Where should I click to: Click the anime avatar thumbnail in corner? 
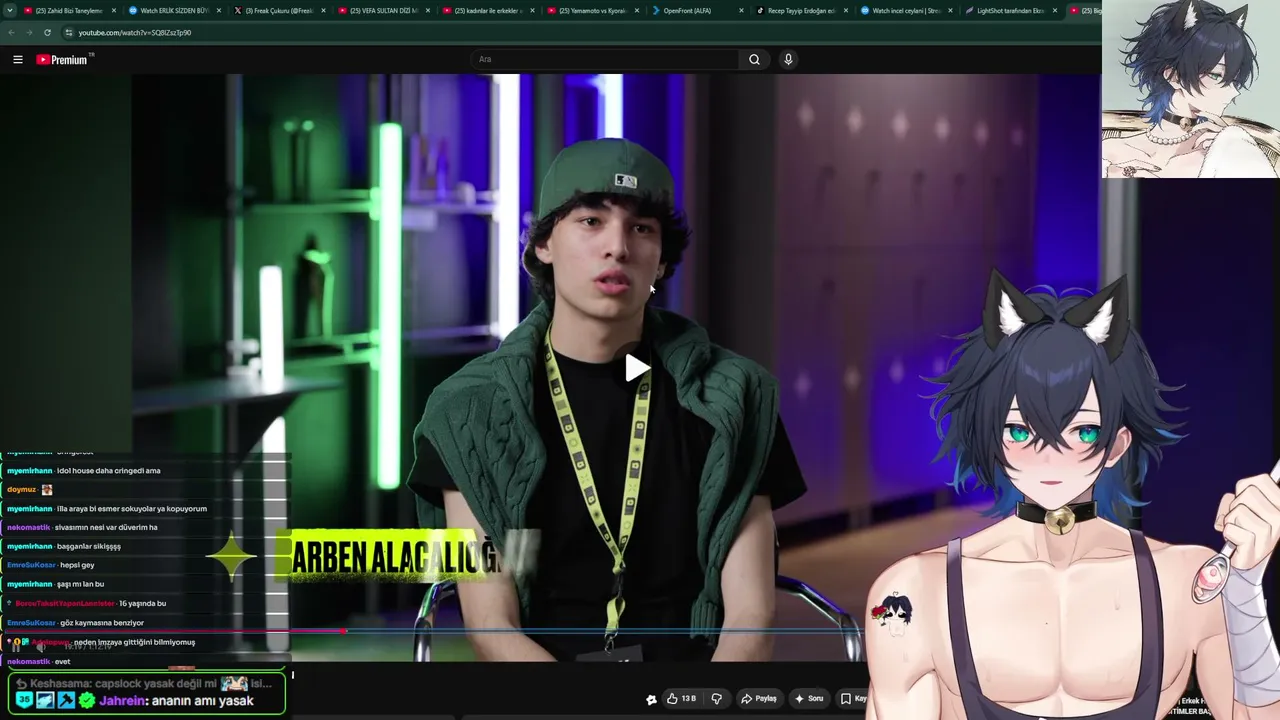tap(1191, 89)
